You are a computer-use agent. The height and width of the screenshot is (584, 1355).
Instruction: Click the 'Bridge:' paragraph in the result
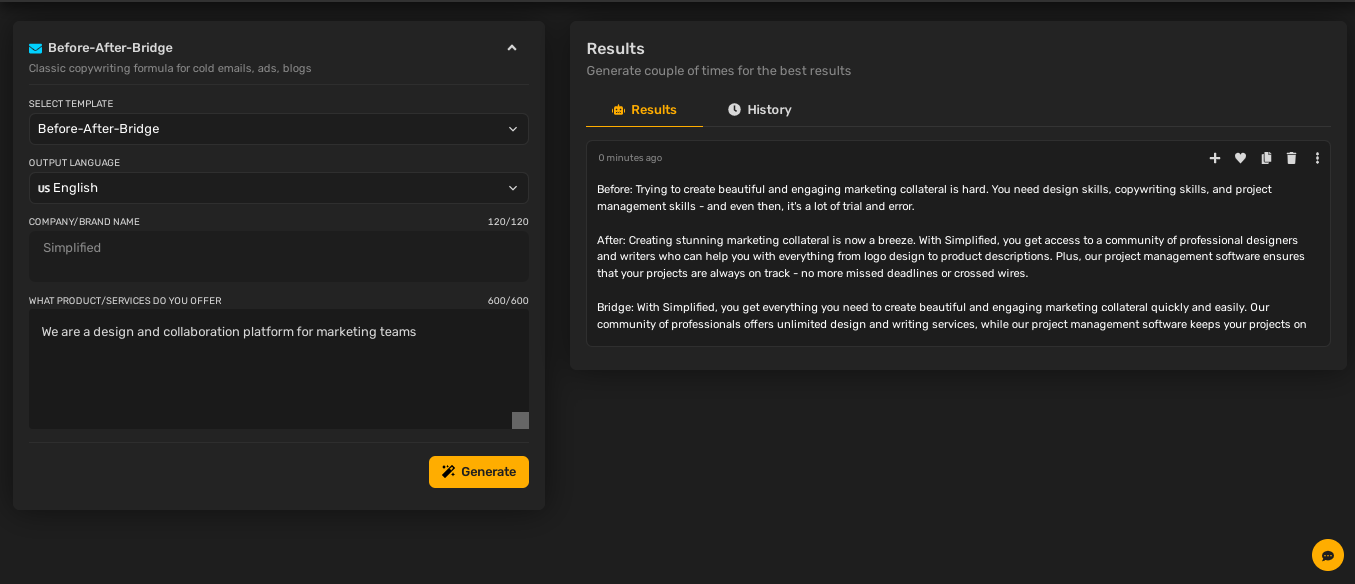tap(952, 316)
